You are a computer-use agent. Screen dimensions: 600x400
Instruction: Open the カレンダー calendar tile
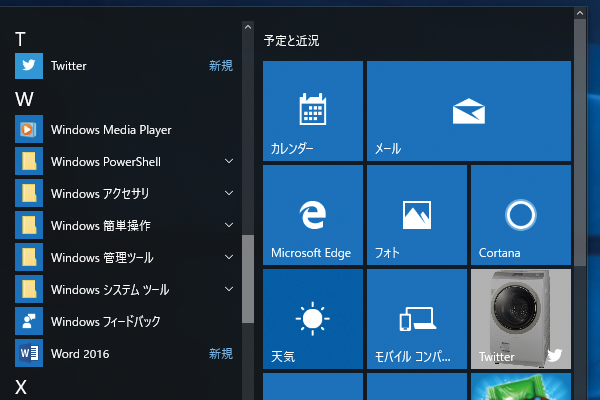pyautogui.click(x=313, y=111)
